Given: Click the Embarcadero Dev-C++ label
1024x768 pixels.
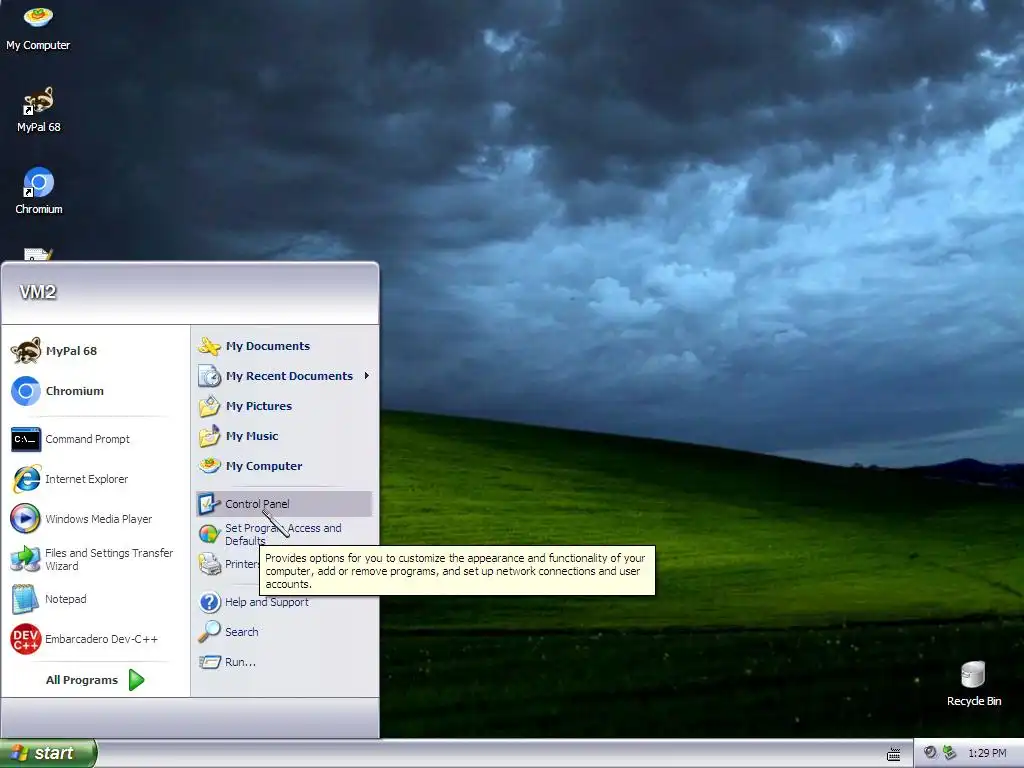Looking at the screenshot, I should (x=101, y=639).
